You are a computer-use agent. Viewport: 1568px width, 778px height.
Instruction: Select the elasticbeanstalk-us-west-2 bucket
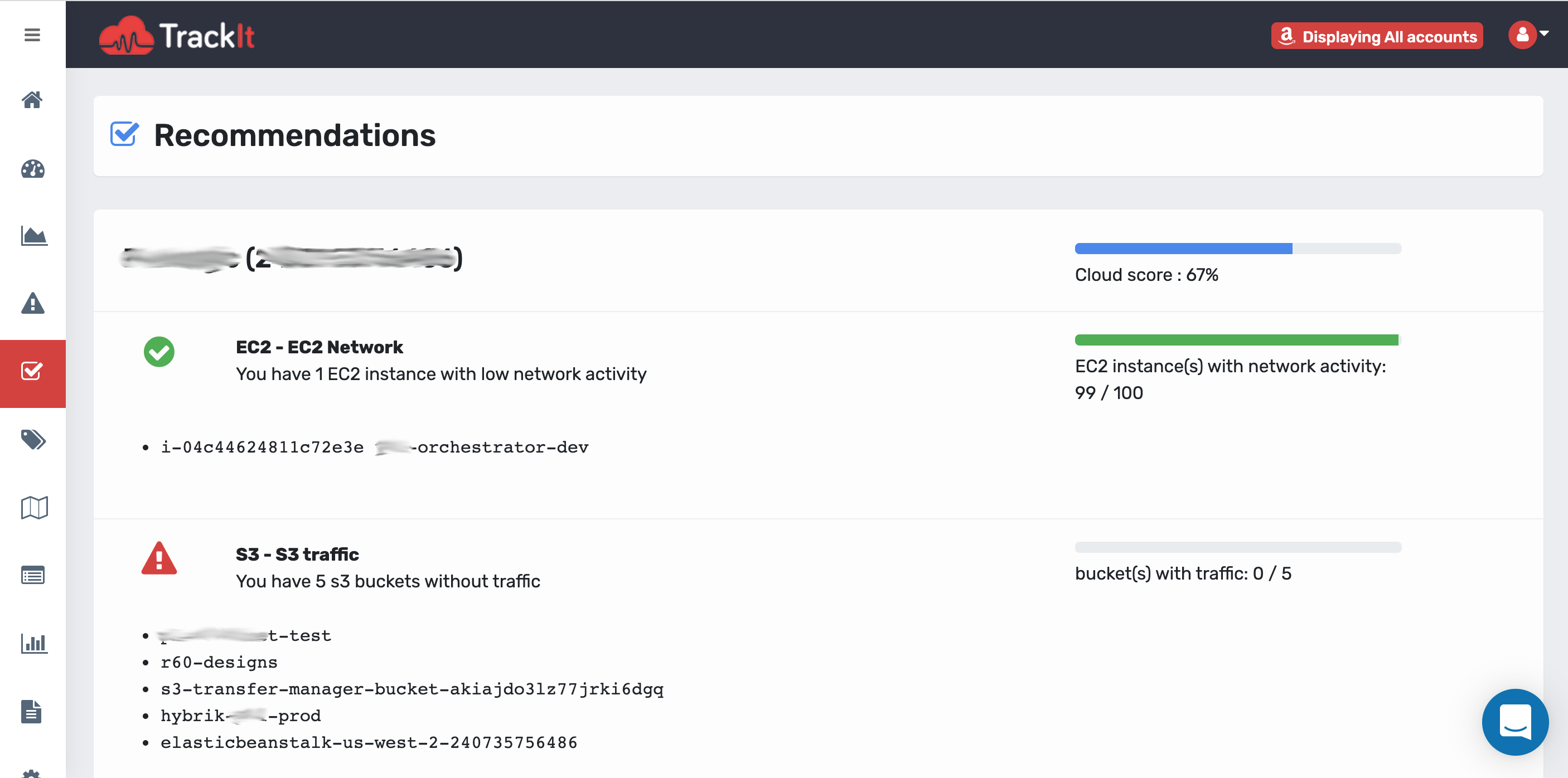pyautogui.click(x=369, y=742)
